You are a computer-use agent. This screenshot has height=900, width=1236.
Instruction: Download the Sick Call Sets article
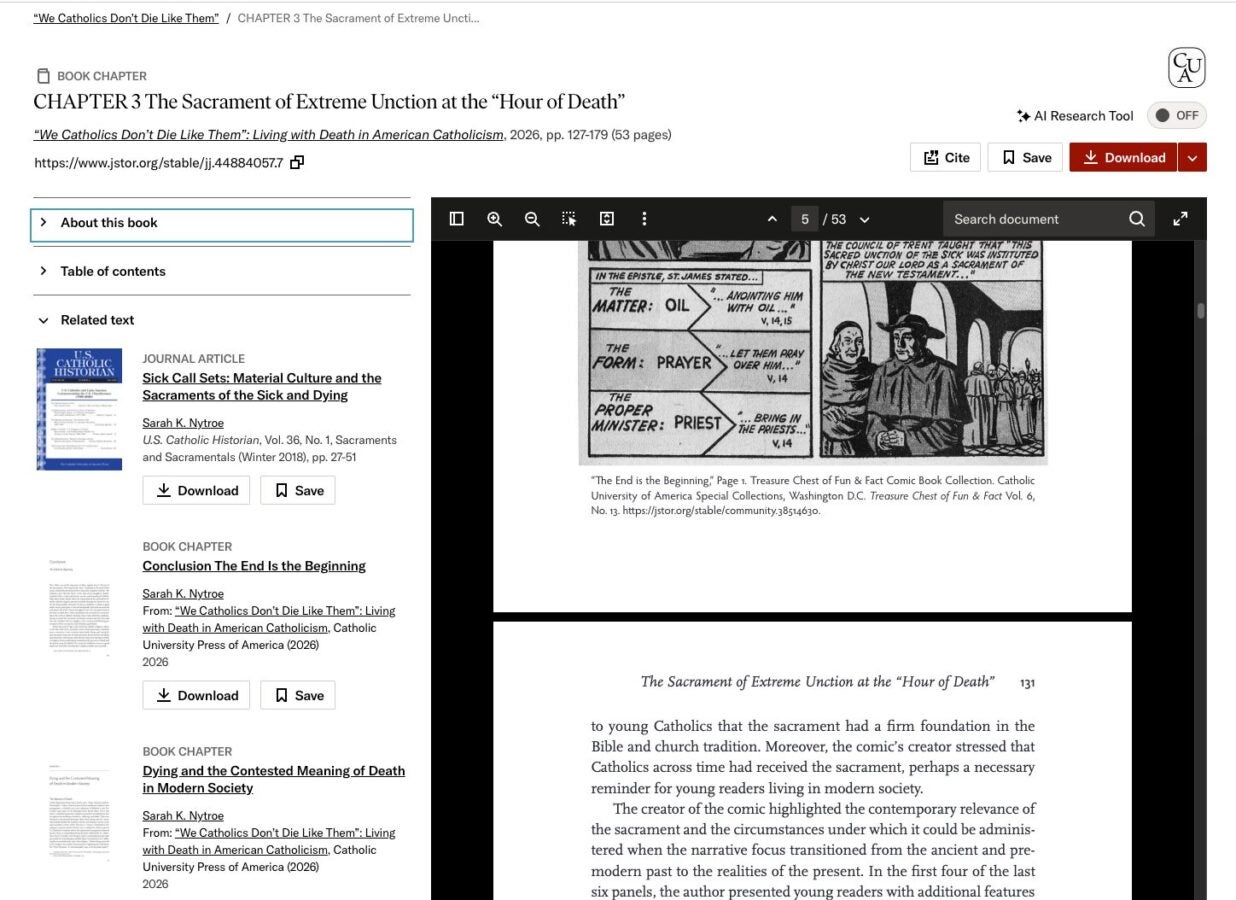click(x=196, y=490)
